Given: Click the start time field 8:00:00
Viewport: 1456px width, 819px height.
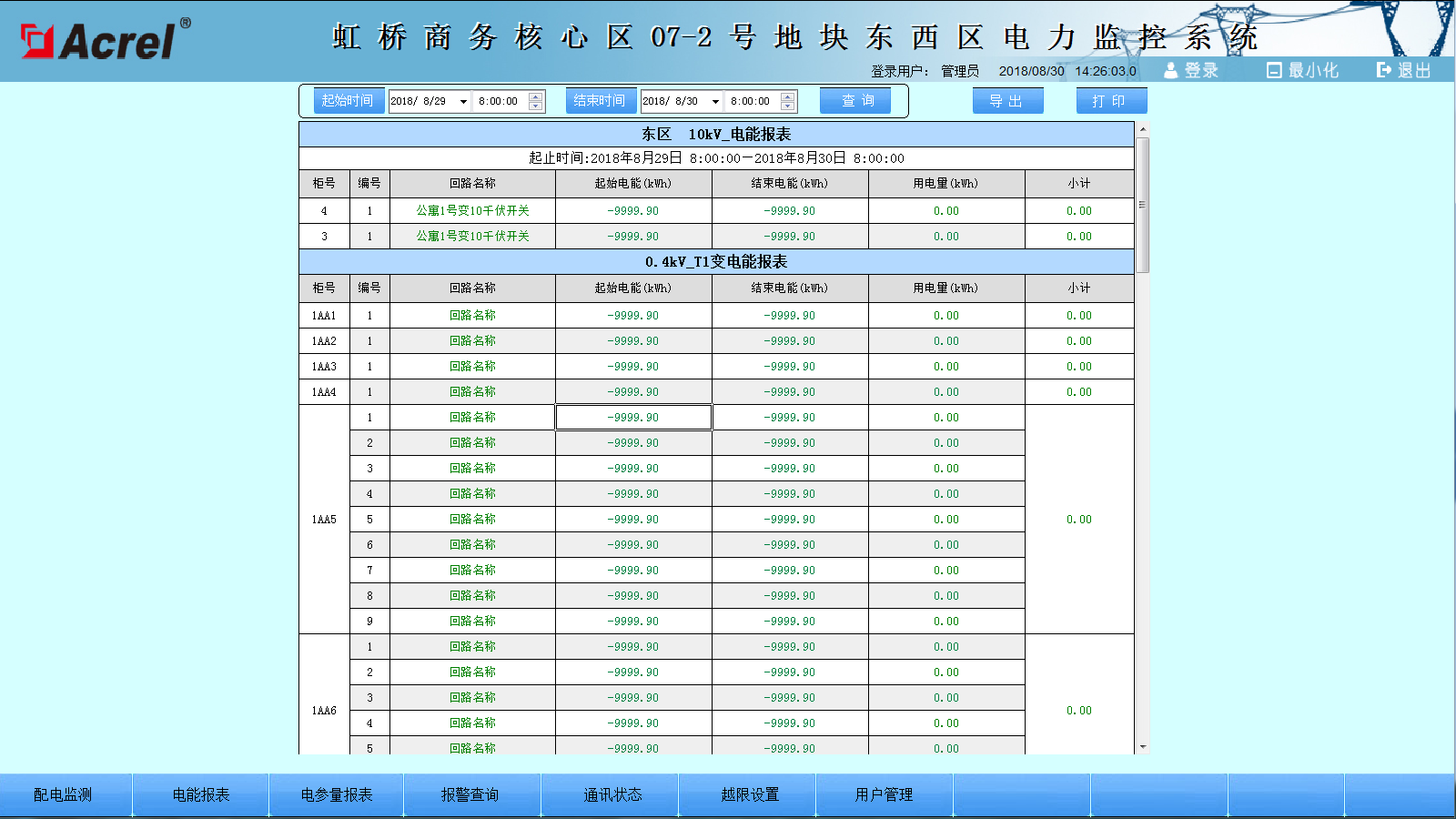Looking at the screenshot, I should tap(500, 101).
